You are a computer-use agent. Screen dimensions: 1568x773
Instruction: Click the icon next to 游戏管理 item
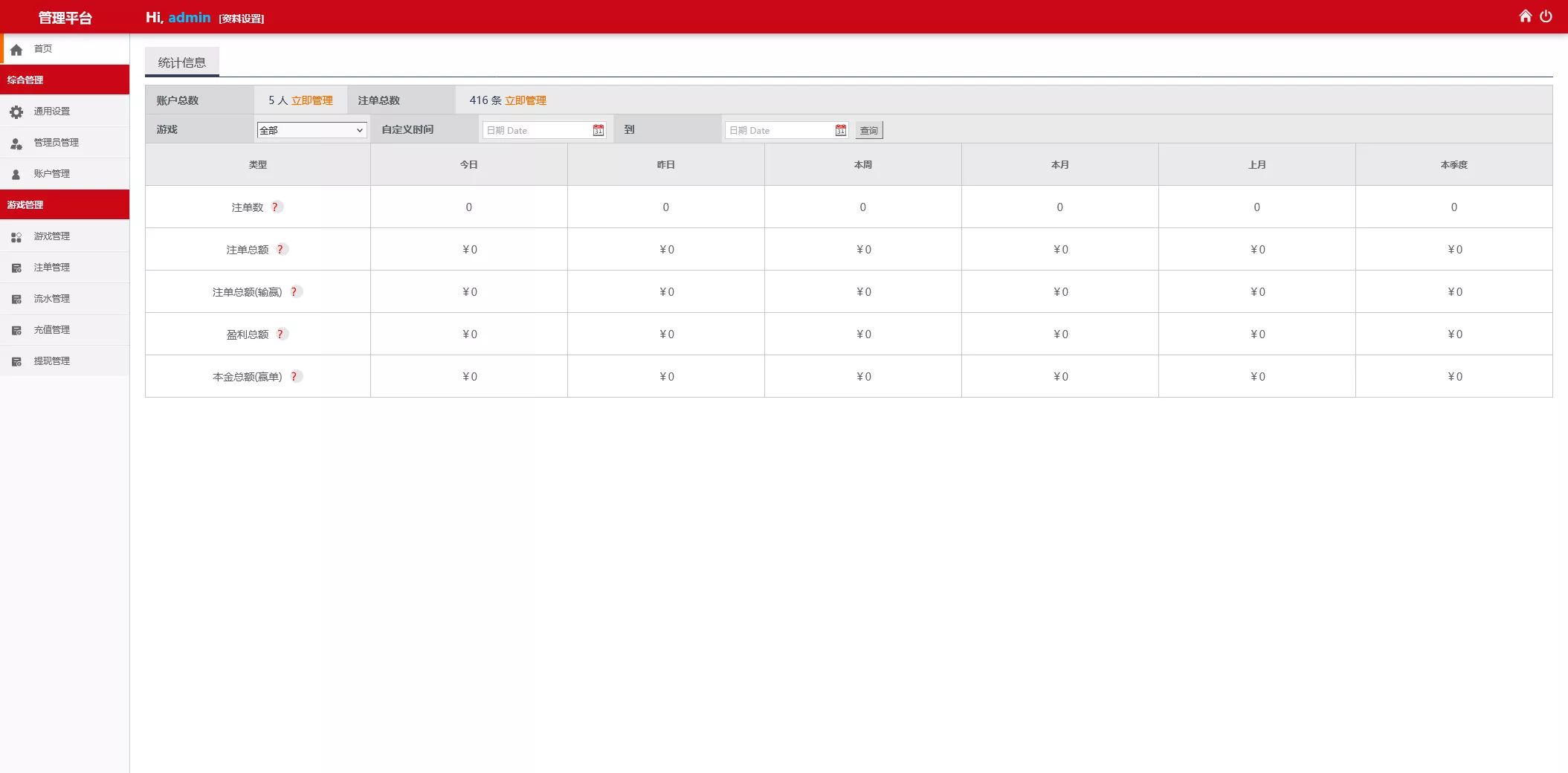16,236
